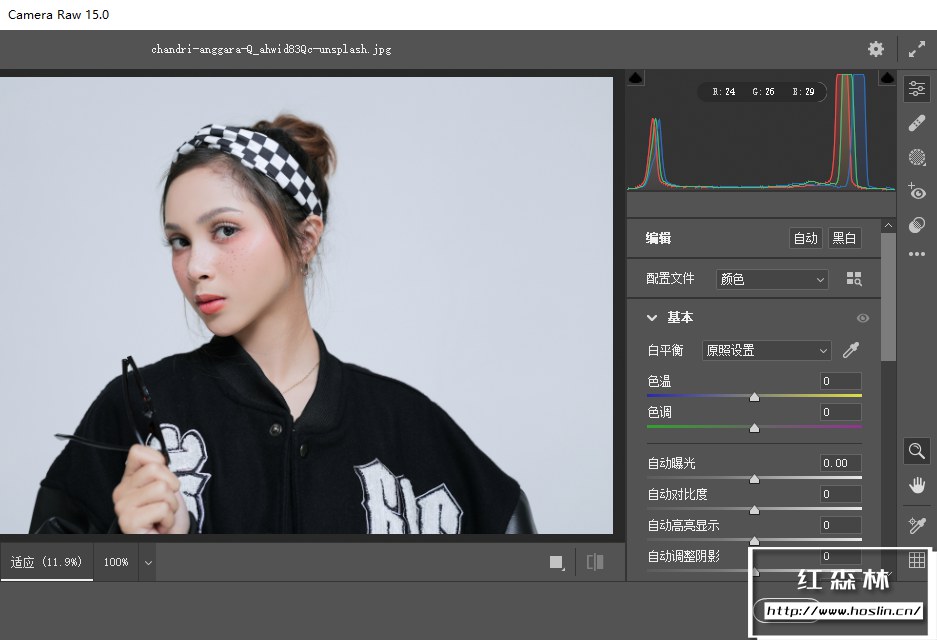Screen dimensions: 937x640
Task: Click the 色温 temperature slider handle
Action: [754, 397]
